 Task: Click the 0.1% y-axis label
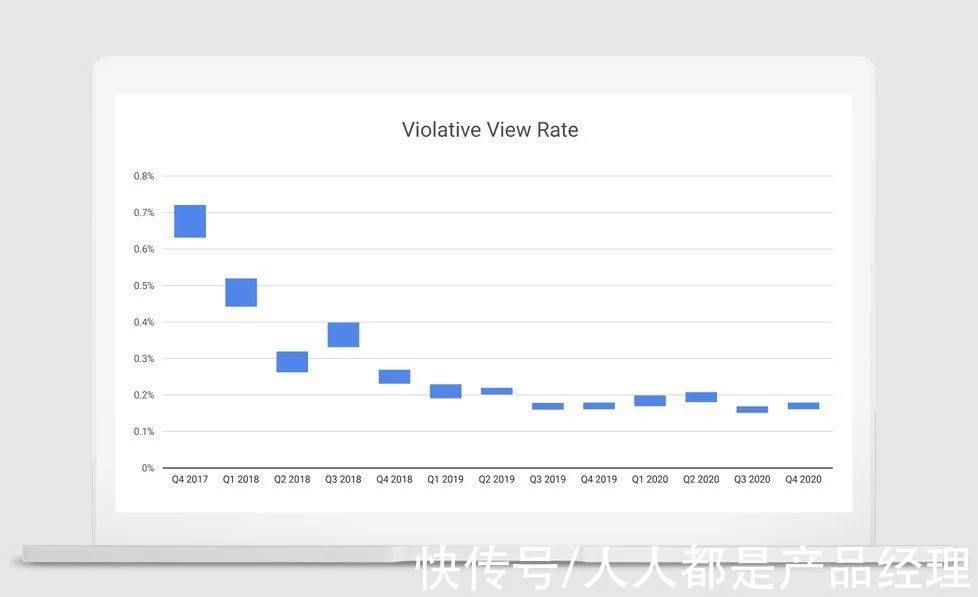(x=143, y=432)
